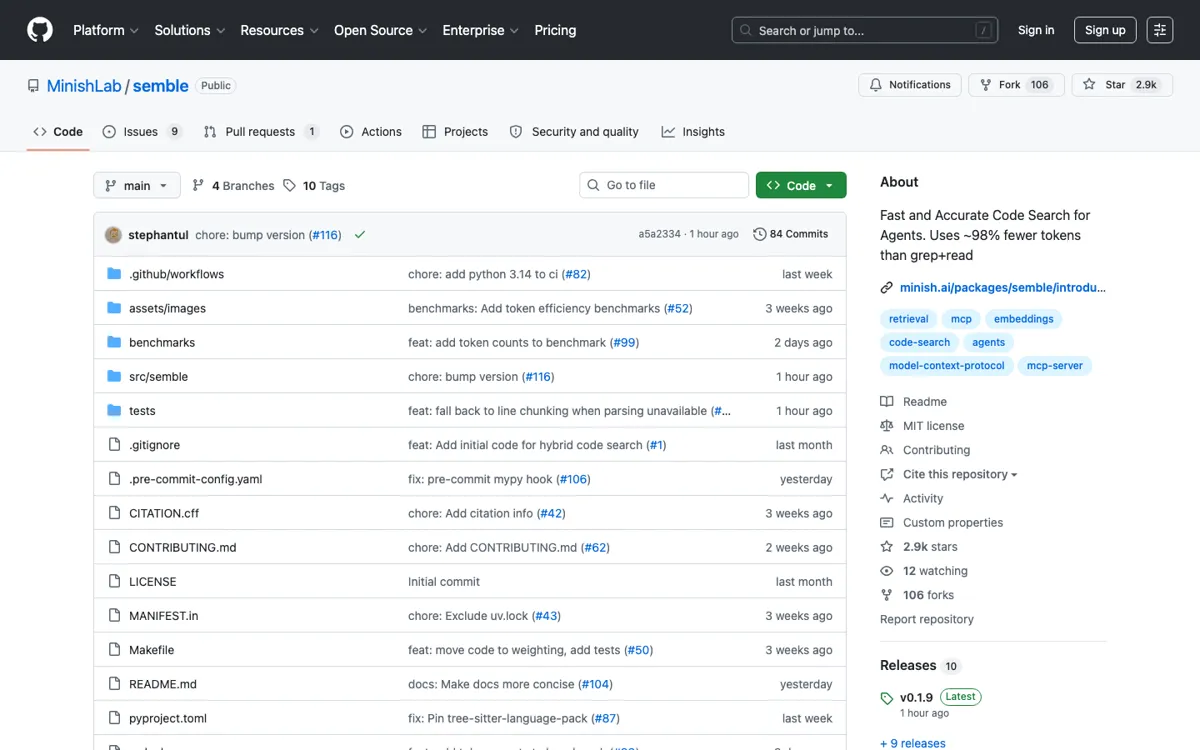Click the retrieval topic tag

[909, 319]
